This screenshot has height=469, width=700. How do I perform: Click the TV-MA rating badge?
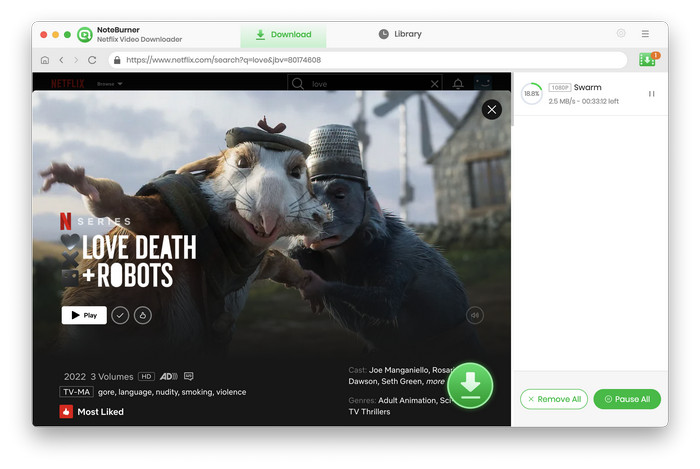click(x=76, y=392)
